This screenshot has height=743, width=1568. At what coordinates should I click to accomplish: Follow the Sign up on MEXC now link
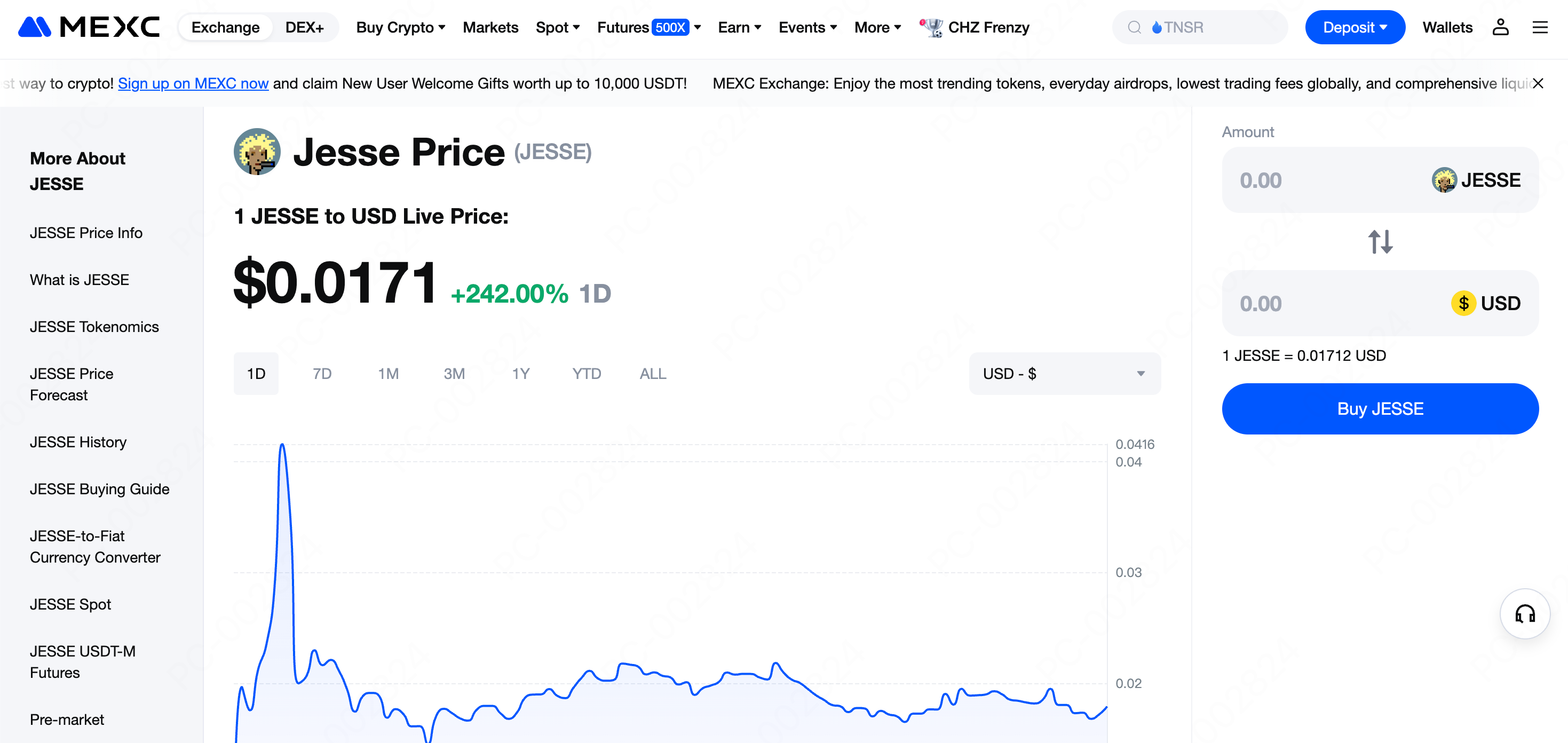(x=193, y=83)
